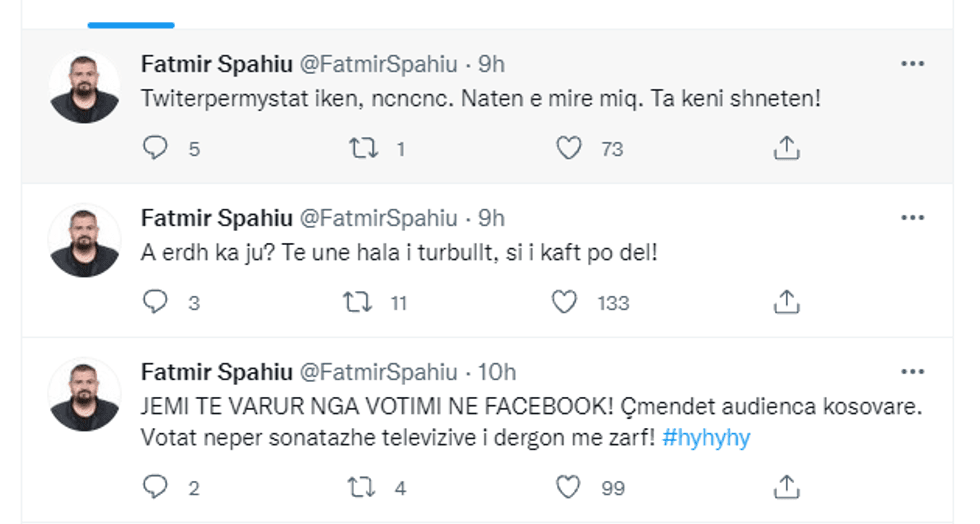Screen dimensions: 980x524
Task: Reply to the "Twiterpermystat iken" tweet
Action: pos(155,148)
